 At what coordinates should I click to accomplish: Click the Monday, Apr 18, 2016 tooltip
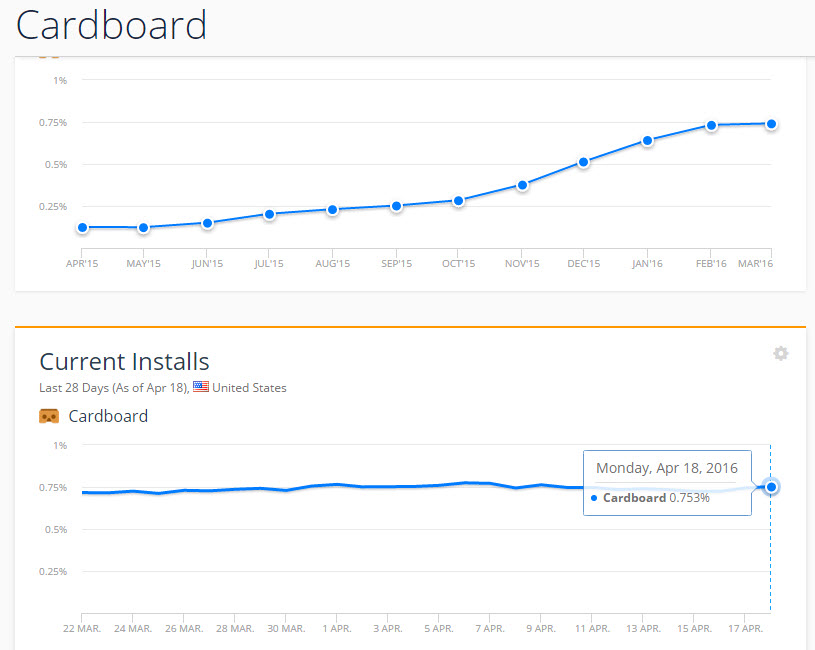pos(667,483)
